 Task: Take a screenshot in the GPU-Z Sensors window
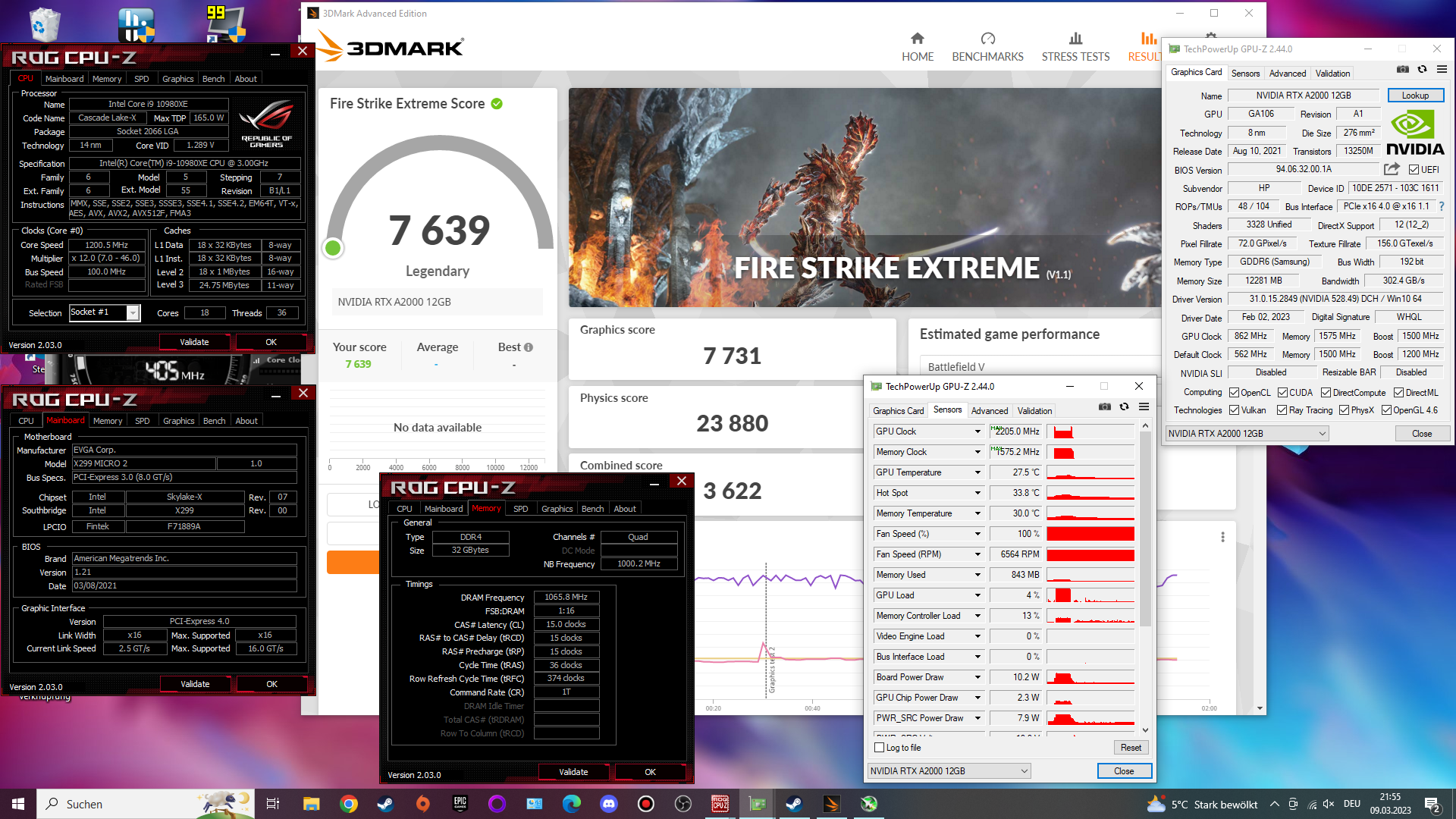click(1105, 407)
